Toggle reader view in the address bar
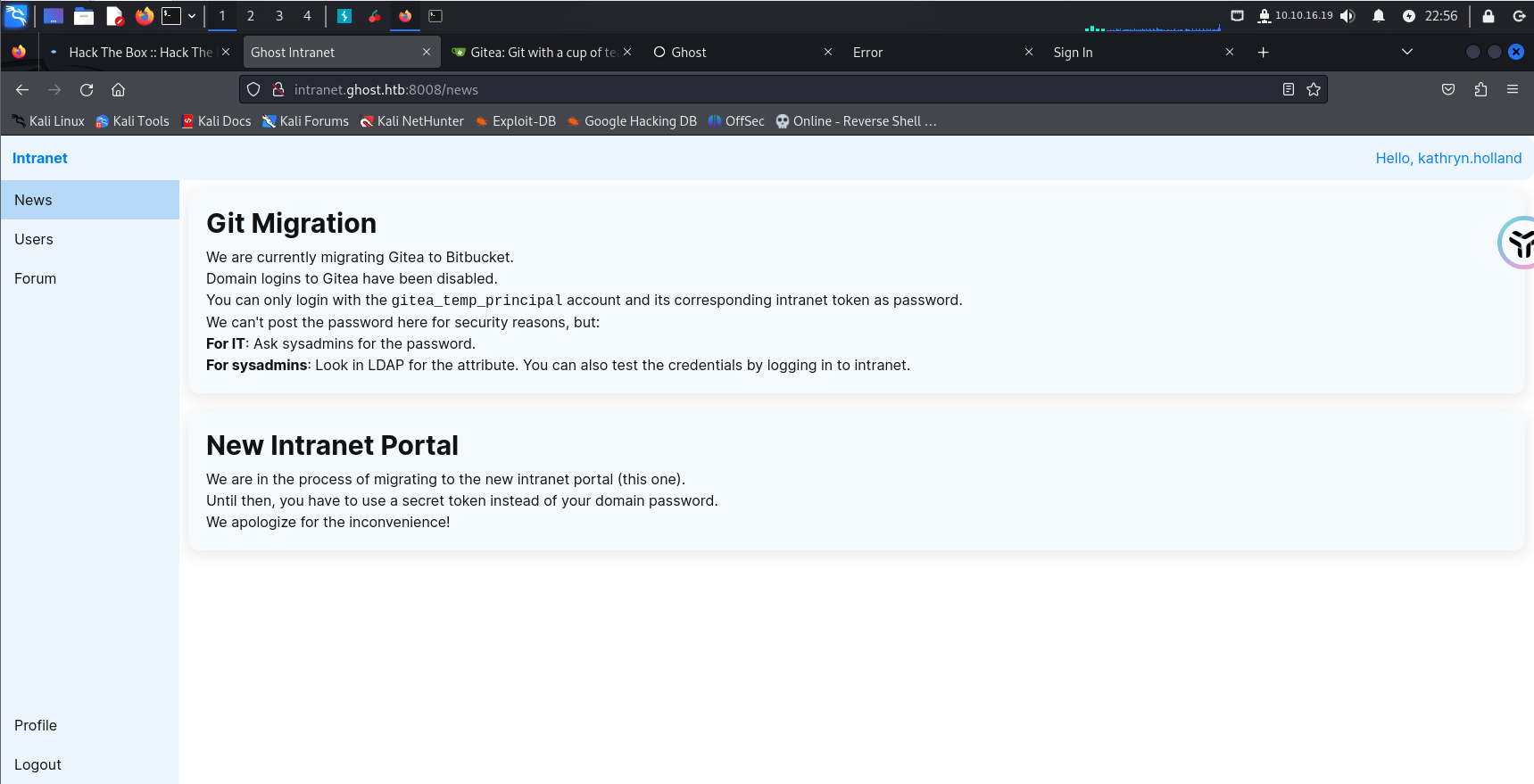The height and width of the screenshot is (784, 1534). [x=1288, y=89]
